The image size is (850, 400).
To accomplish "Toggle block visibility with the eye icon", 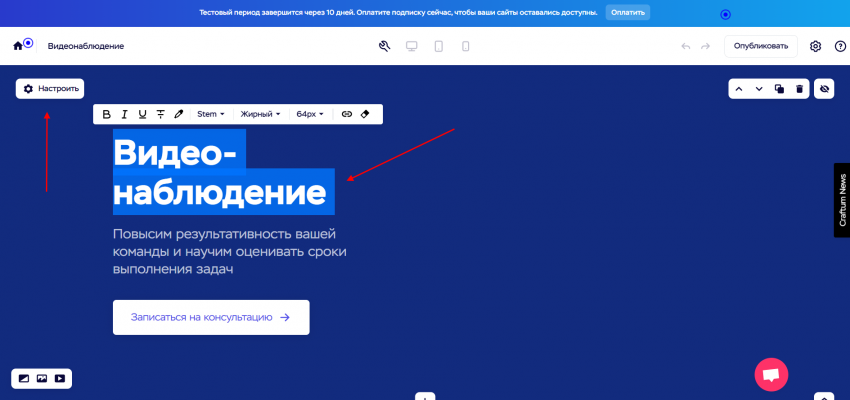I will 824,89.
